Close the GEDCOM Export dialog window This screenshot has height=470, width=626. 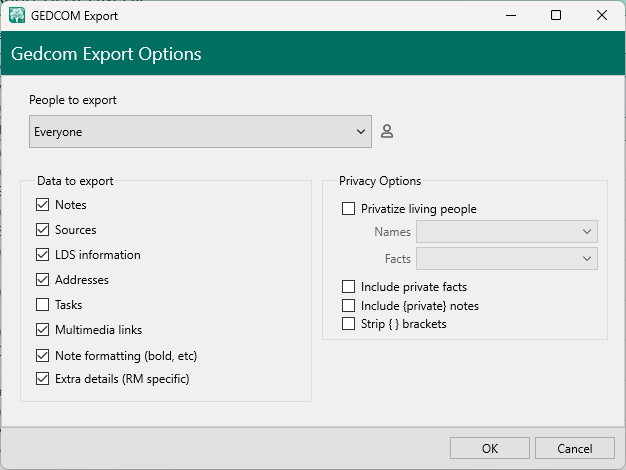tap(602, 15)
